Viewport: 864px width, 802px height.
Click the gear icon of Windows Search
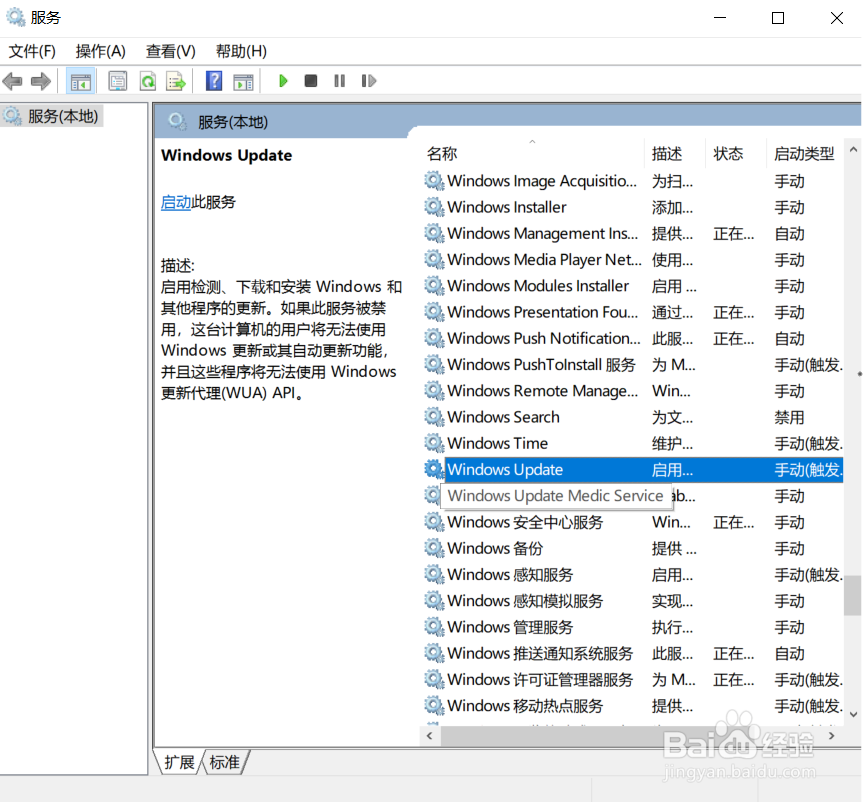[434, 417]
